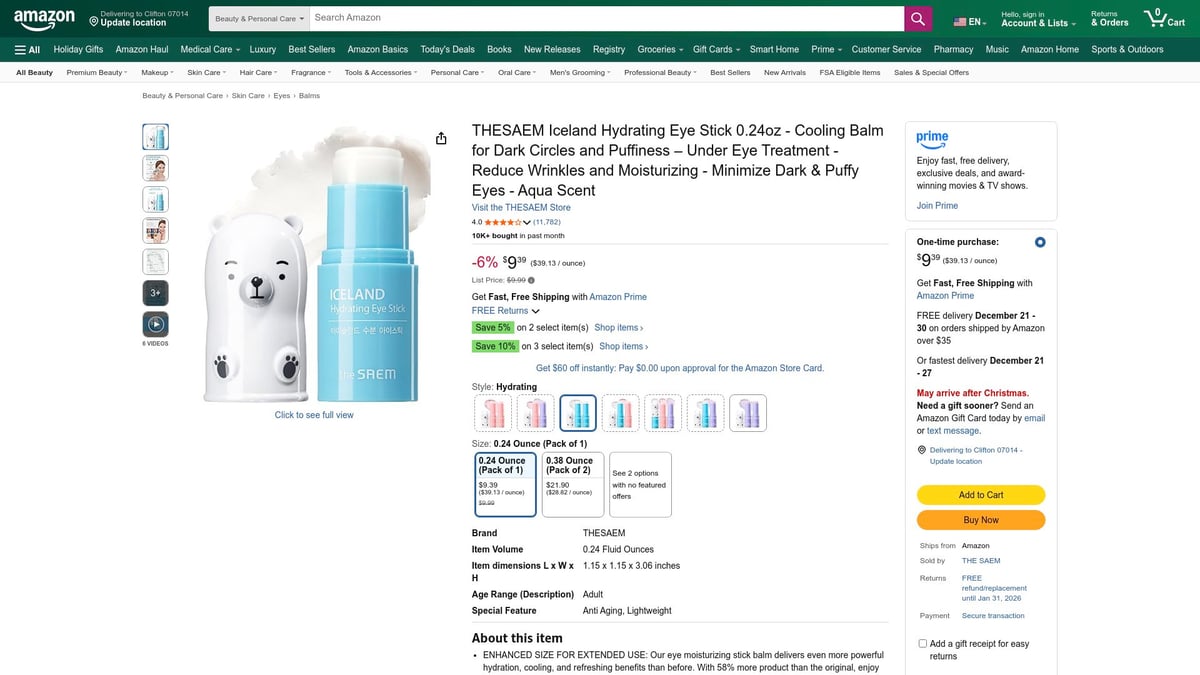Open the hamburger All menu icon
The height and width of the screenshot is (675, 1200).
click(x=20, y=48)
